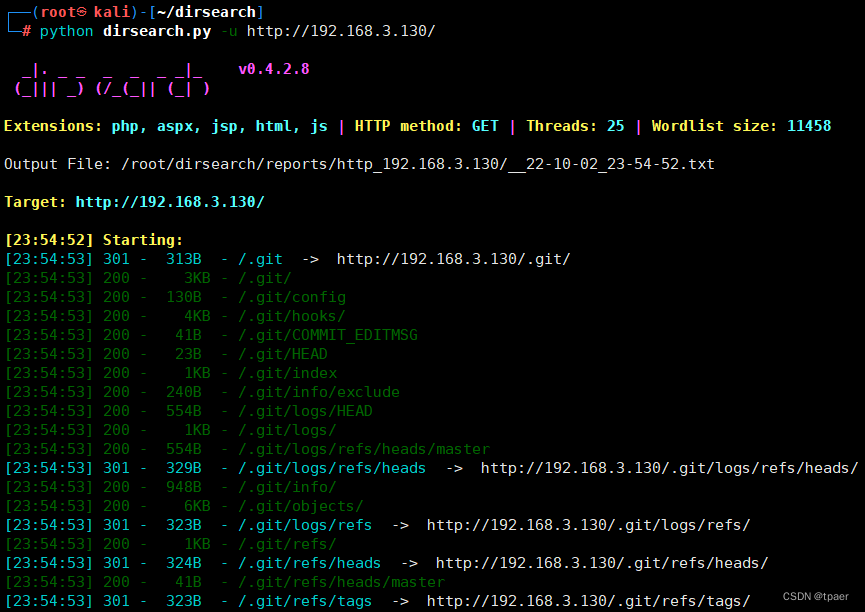This screenshot has height=612, width=865.
Task: Click the /.git/refs/heads 324B path
Action: tap(309, 563)
